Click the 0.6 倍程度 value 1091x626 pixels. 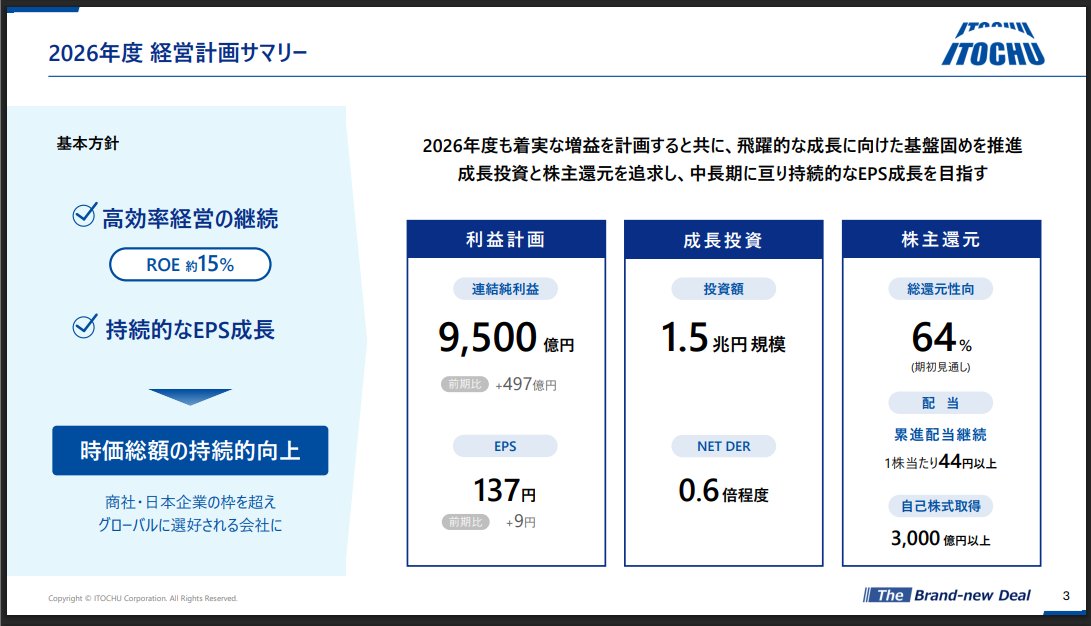(724, 491)
